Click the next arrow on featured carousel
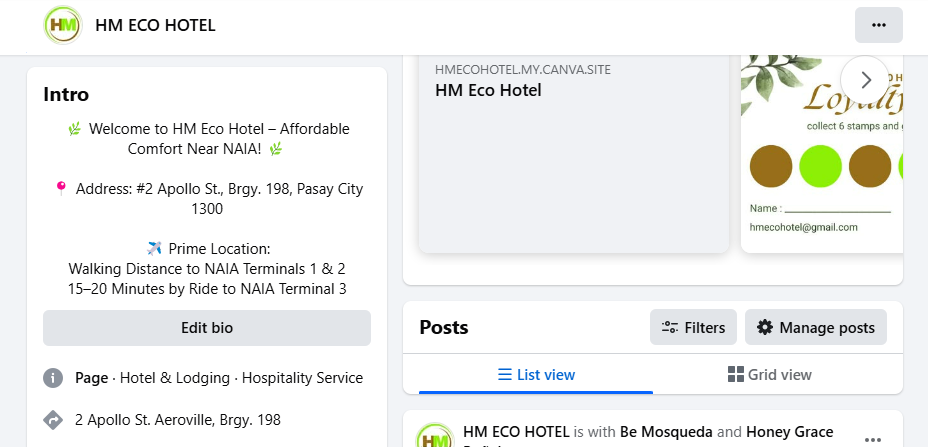Image resolution: width=928 pixels, height=447 pixels. (865, 79)
